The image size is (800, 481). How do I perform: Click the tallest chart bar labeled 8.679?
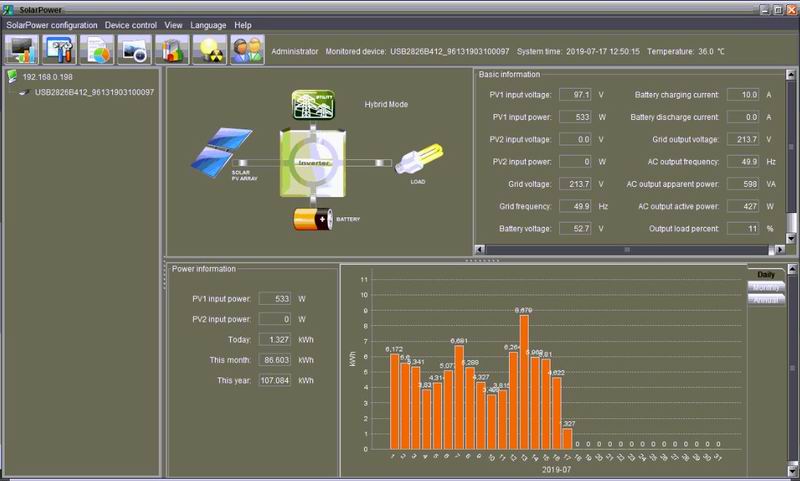524,382
